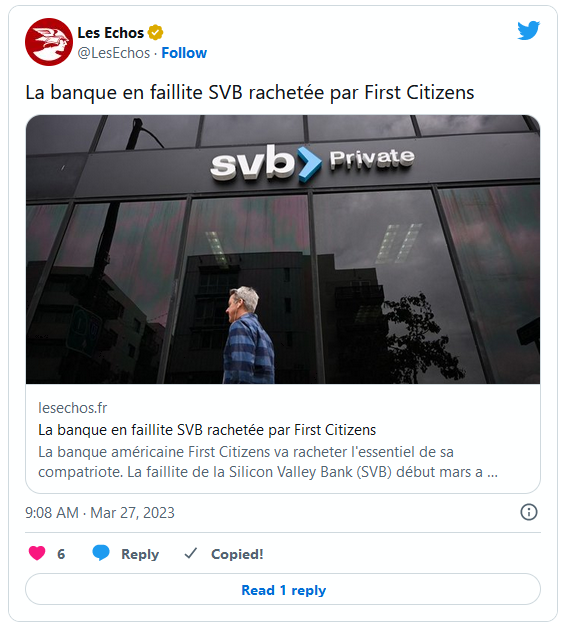This screenshot has height=627, width=566.
Task: Like the tweet with the heart icon
Action: [x=37, y=553]
